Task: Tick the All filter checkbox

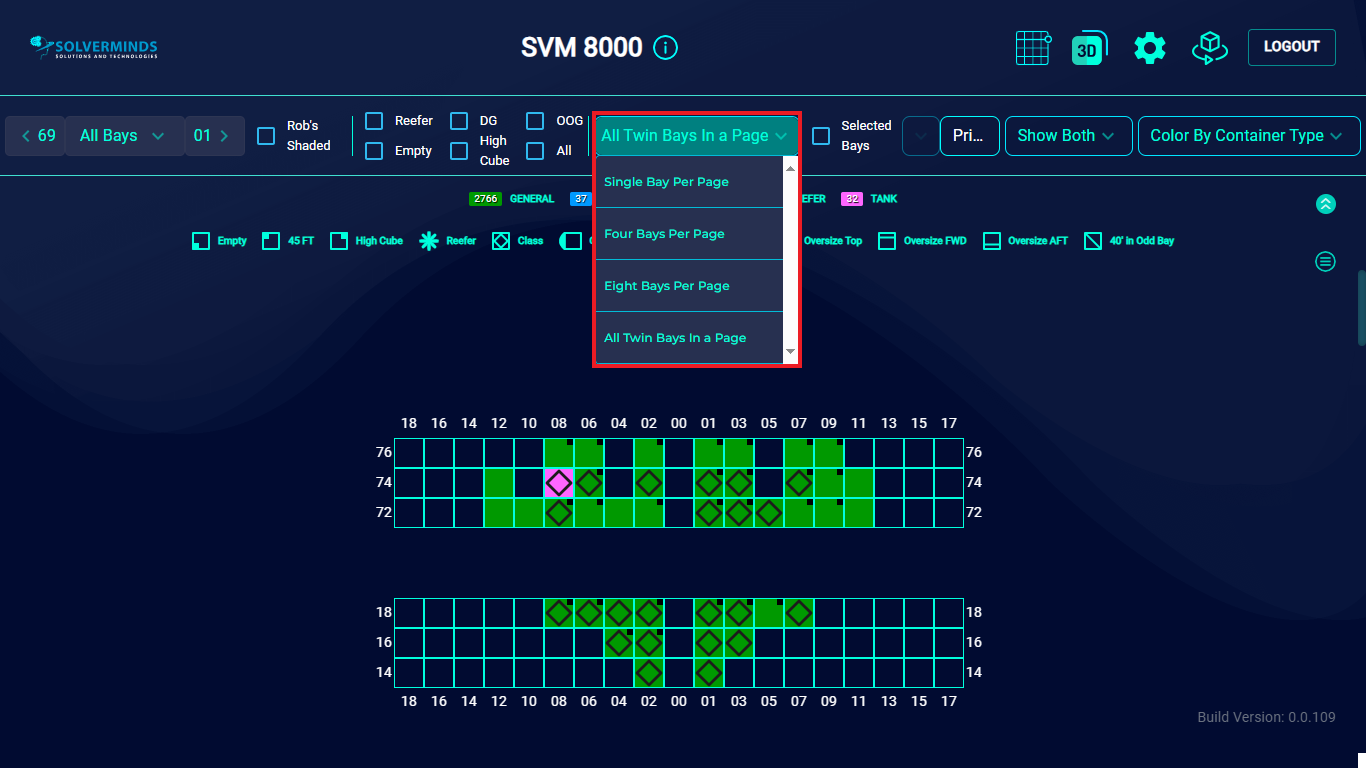Action: [x=536, y=151]
